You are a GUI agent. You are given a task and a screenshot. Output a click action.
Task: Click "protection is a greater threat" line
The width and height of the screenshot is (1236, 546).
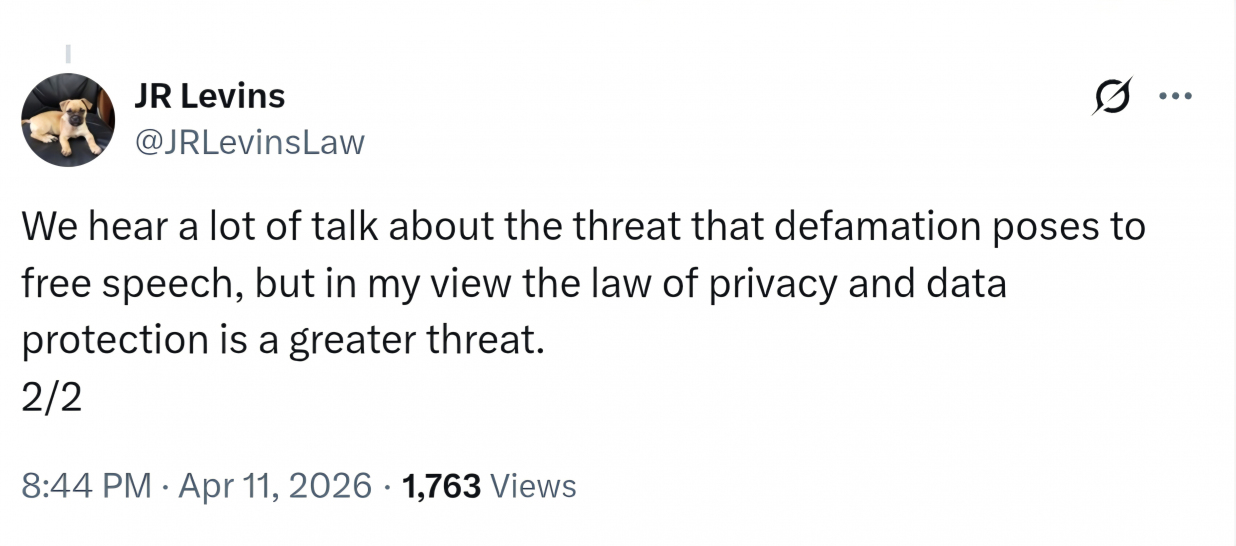pyautogui.click(x=283, y=341)
